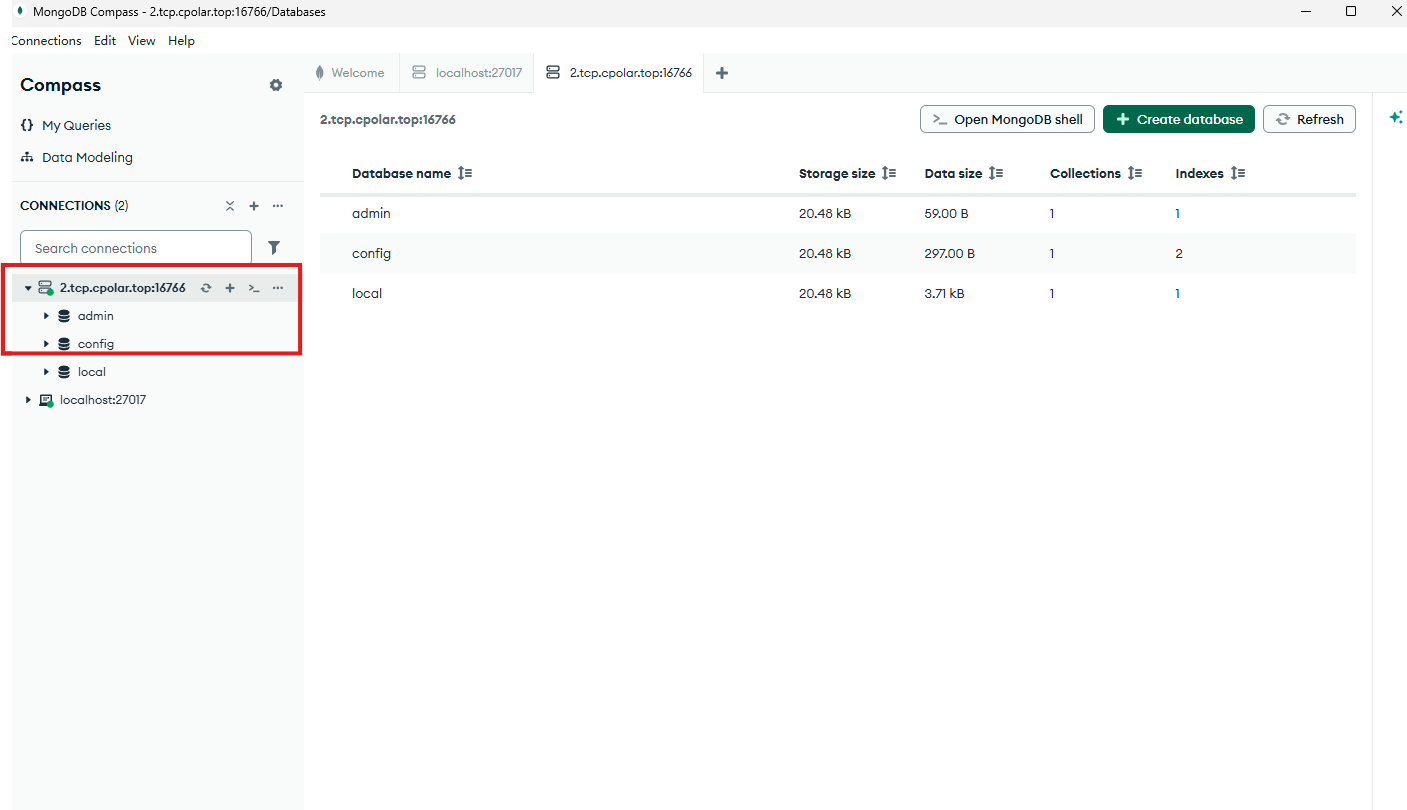1407x810 pixels.
Task: Create database via plus on 2.tcp.cpolar.top:16766 row
Action: [x=230, y=288]
